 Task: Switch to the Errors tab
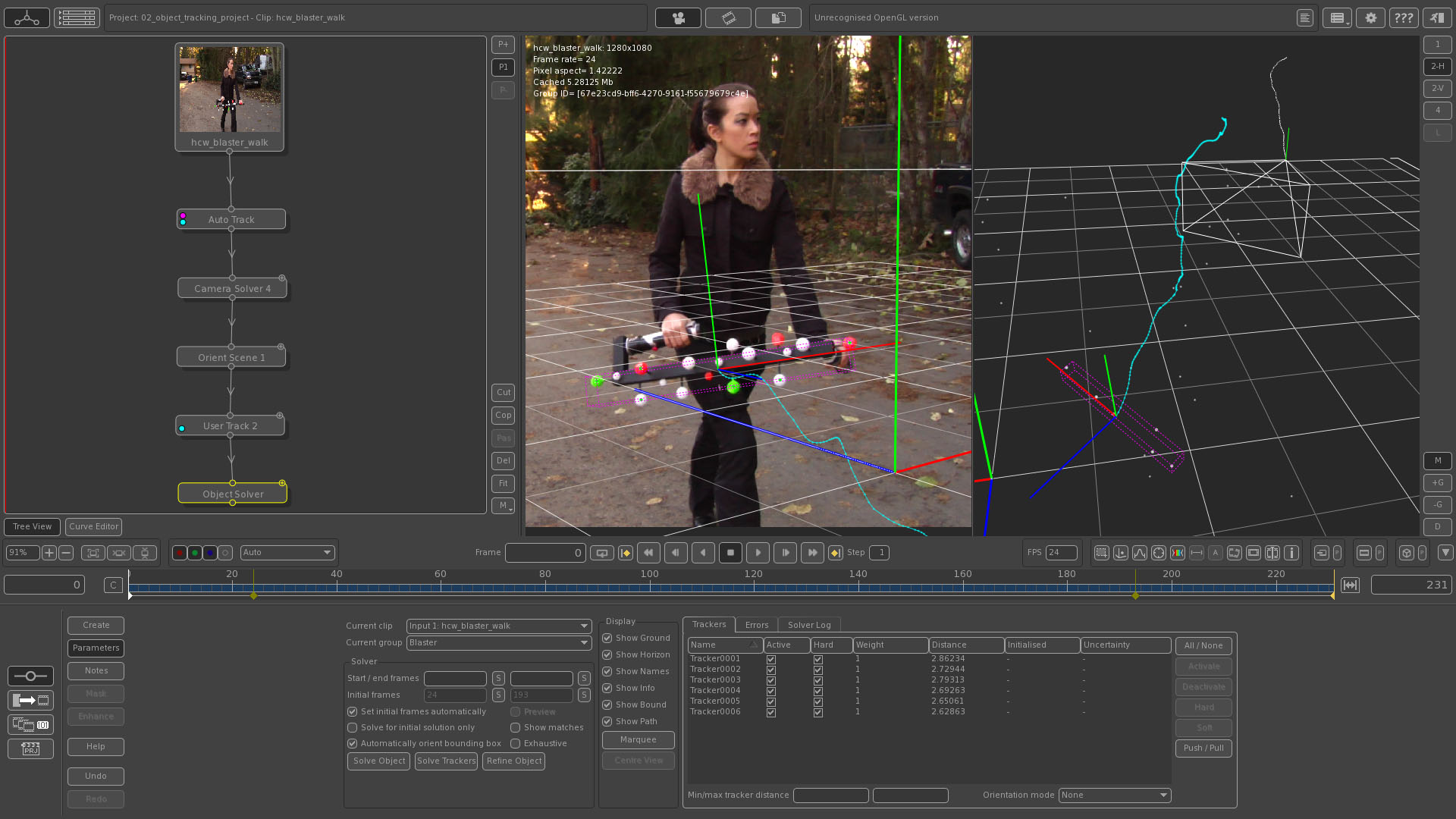coord(756,624)
